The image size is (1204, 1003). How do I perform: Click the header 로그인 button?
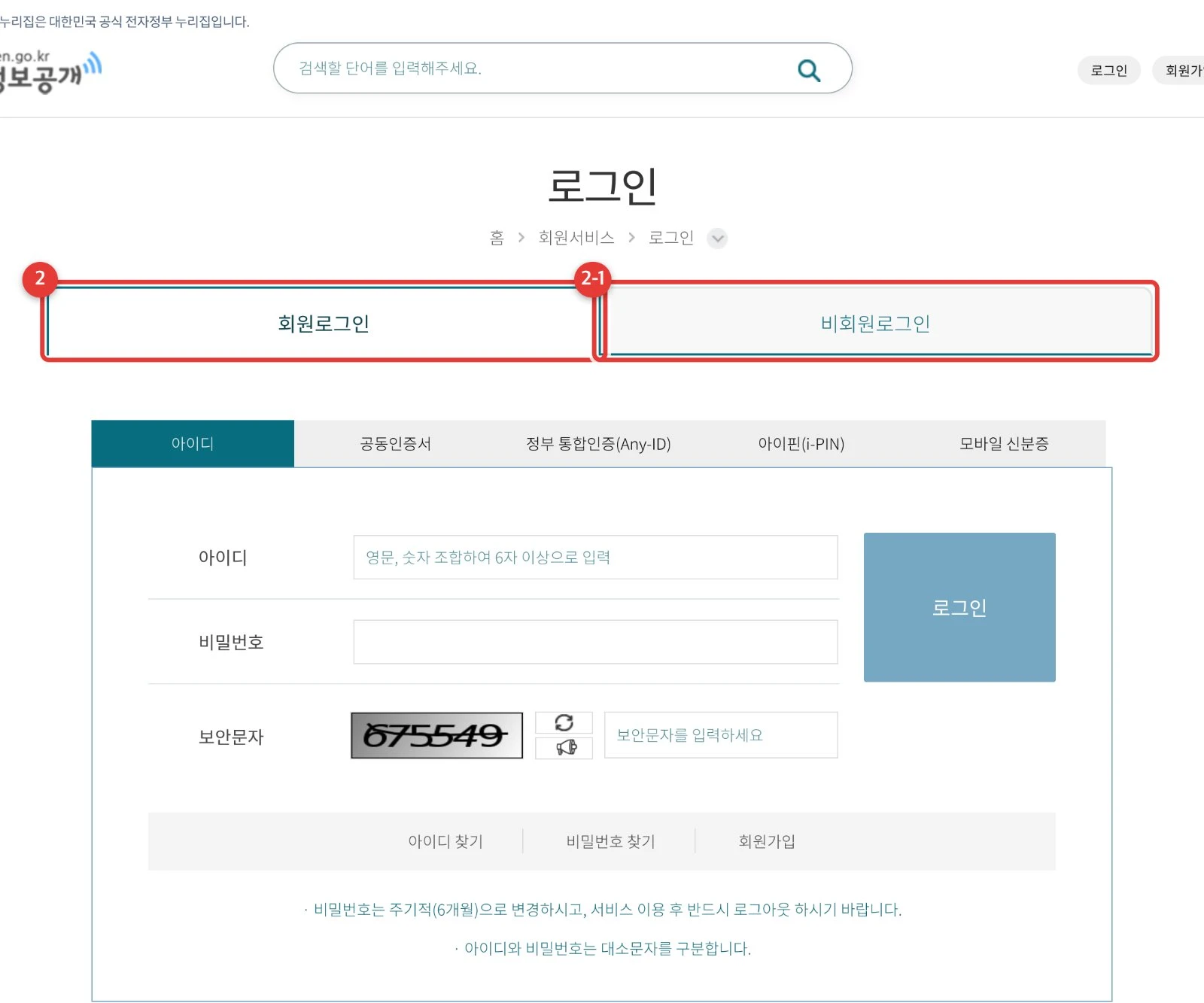[1109, 70]
